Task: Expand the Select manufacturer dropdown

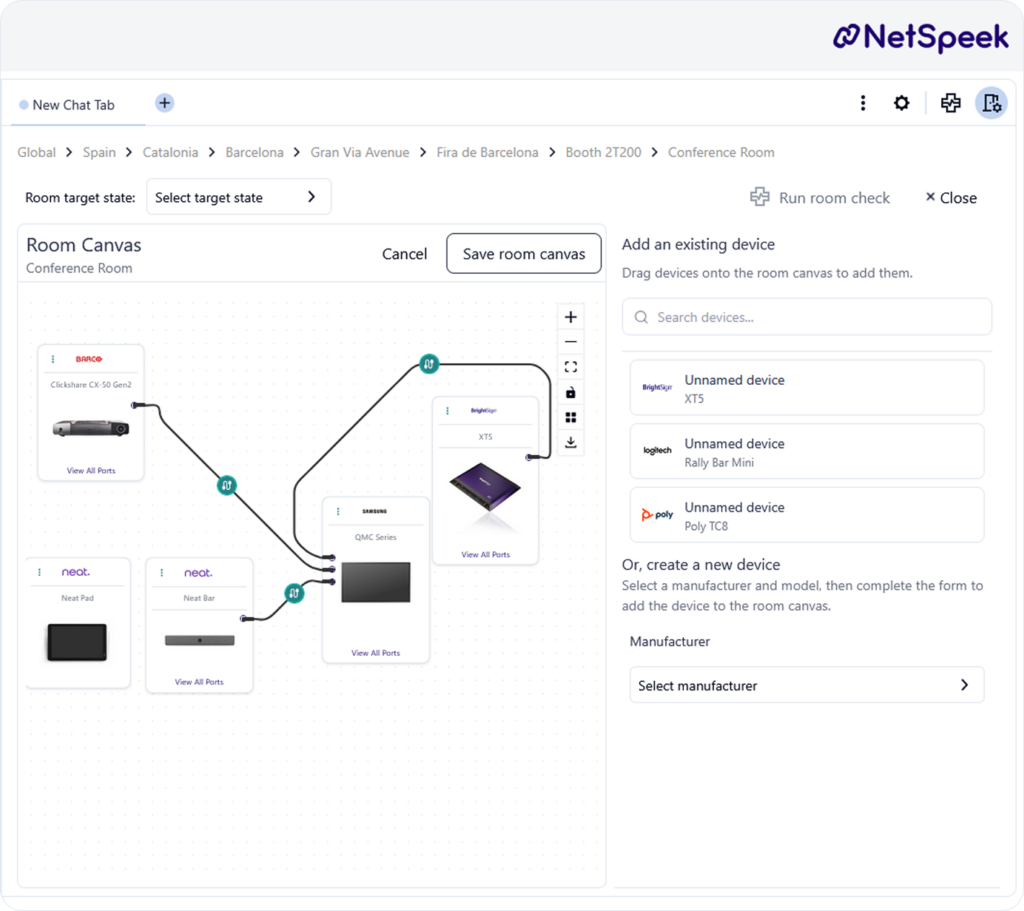Action: tap(806, 685)
